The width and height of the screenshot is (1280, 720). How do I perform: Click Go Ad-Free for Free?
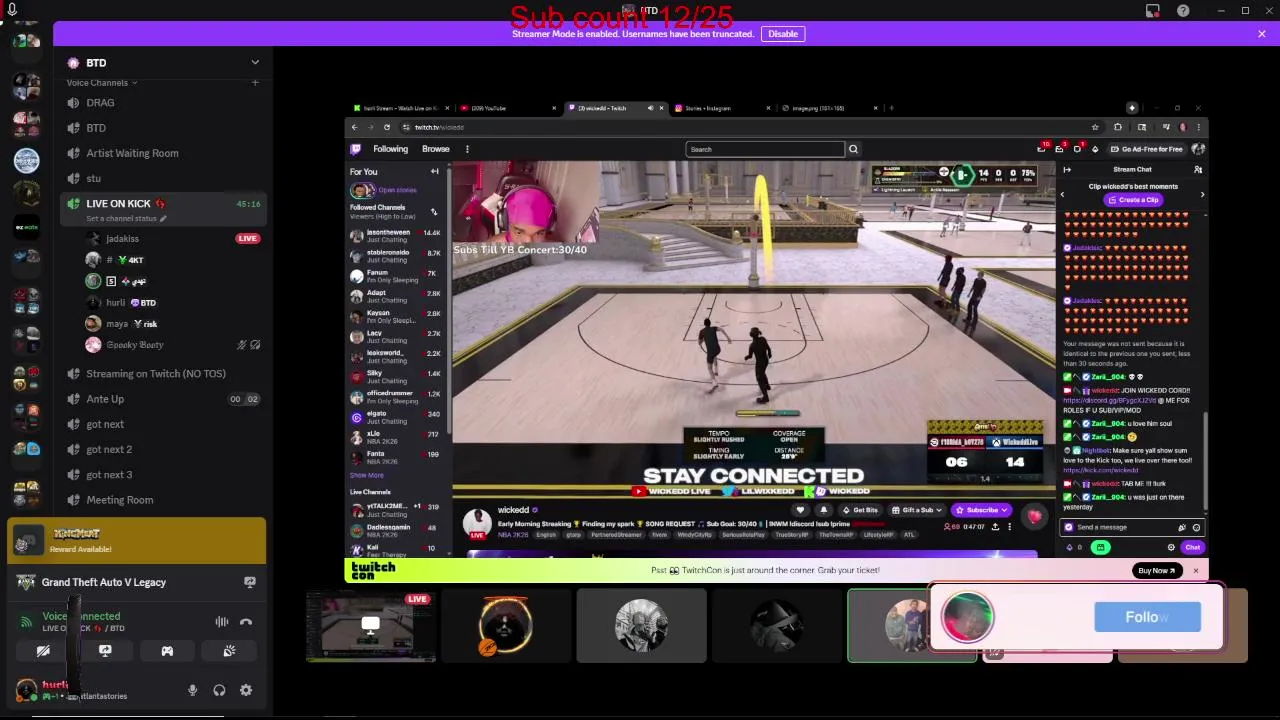coord(1147,149)
